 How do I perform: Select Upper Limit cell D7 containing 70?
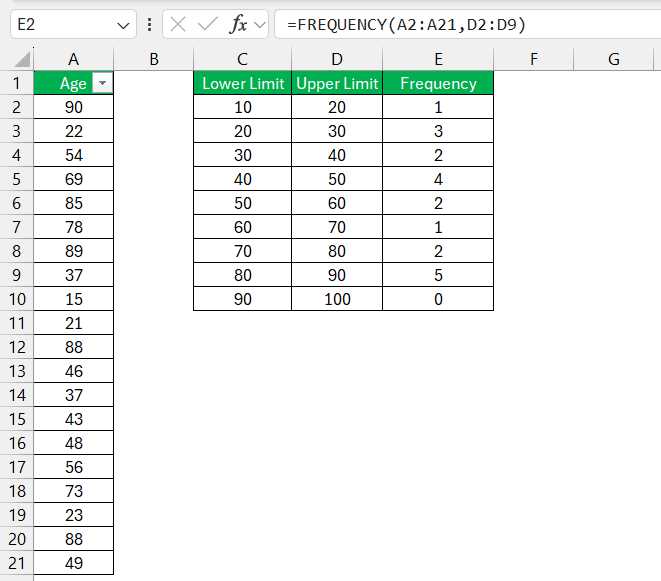[337, 227]
